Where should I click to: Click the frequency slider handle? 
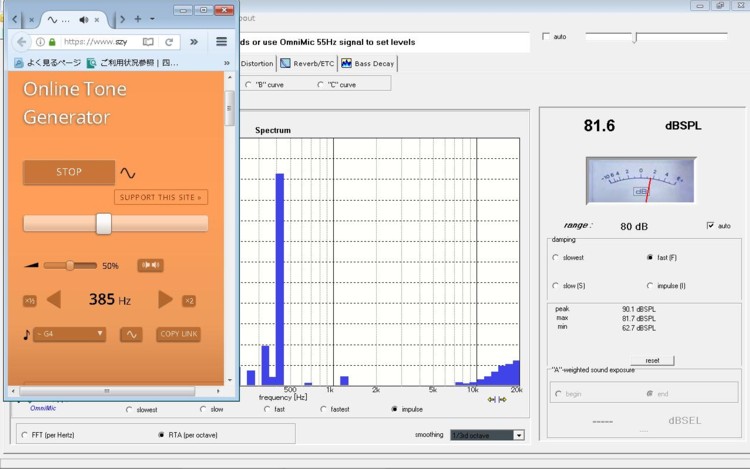click(x=103, y=223)
